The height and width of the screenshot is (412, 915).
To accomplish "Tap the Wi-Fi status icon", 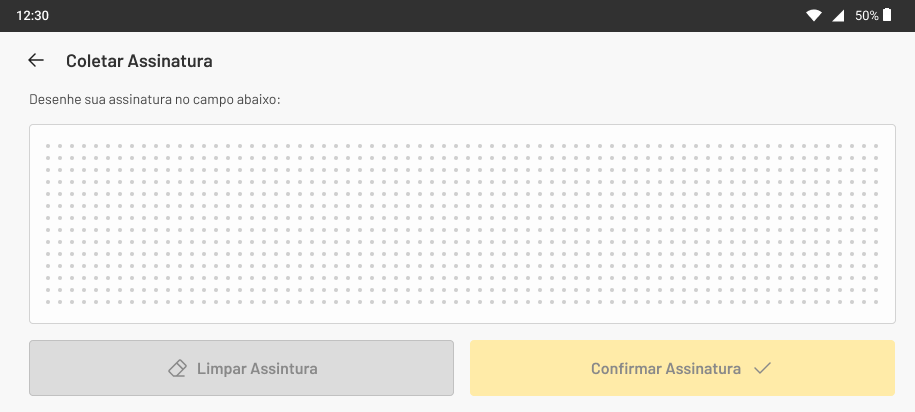I will pos(813,16).
